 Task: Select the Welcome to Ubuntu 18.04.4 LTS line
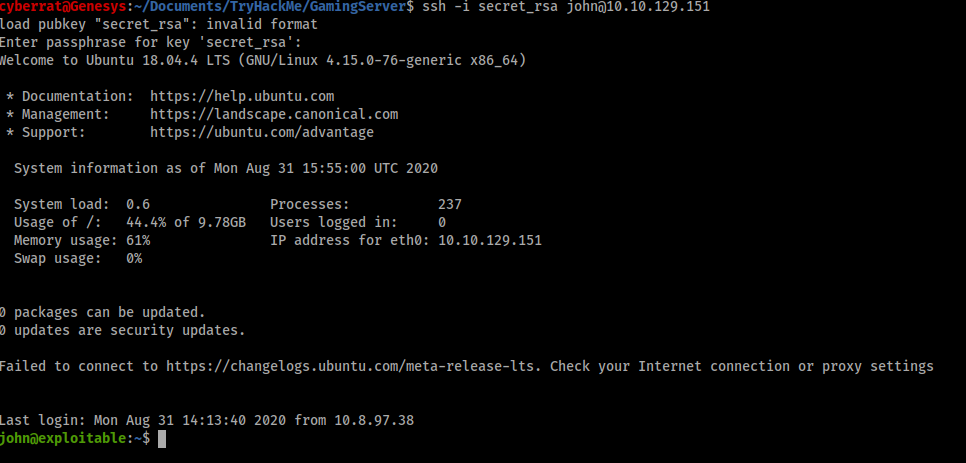(263, 60)
